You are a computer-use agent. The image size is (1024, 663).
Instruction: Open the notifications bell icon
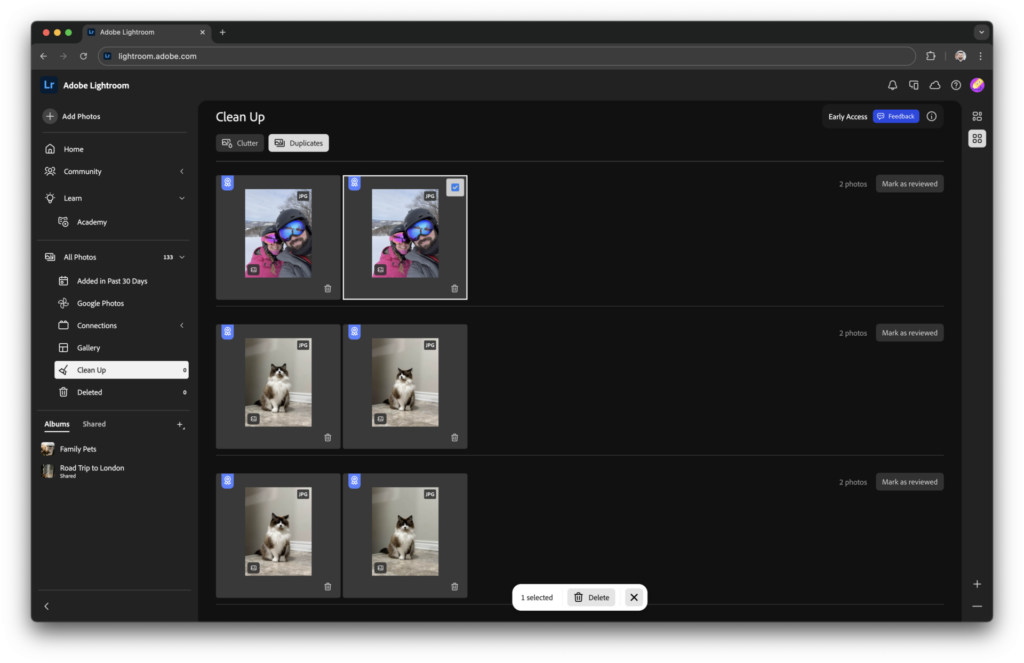pos(893,86)
